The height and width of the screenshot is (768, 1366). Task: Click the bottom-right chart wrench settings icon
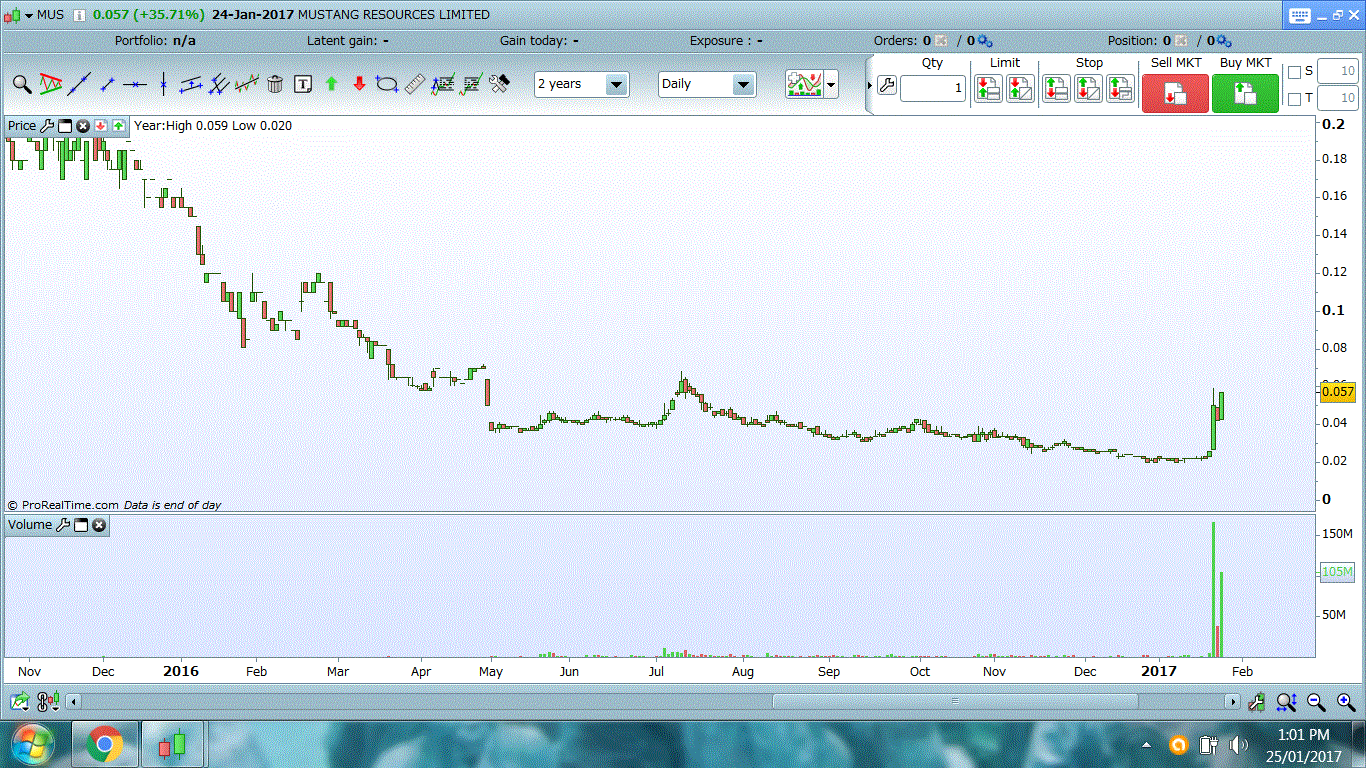[1257, 702]
